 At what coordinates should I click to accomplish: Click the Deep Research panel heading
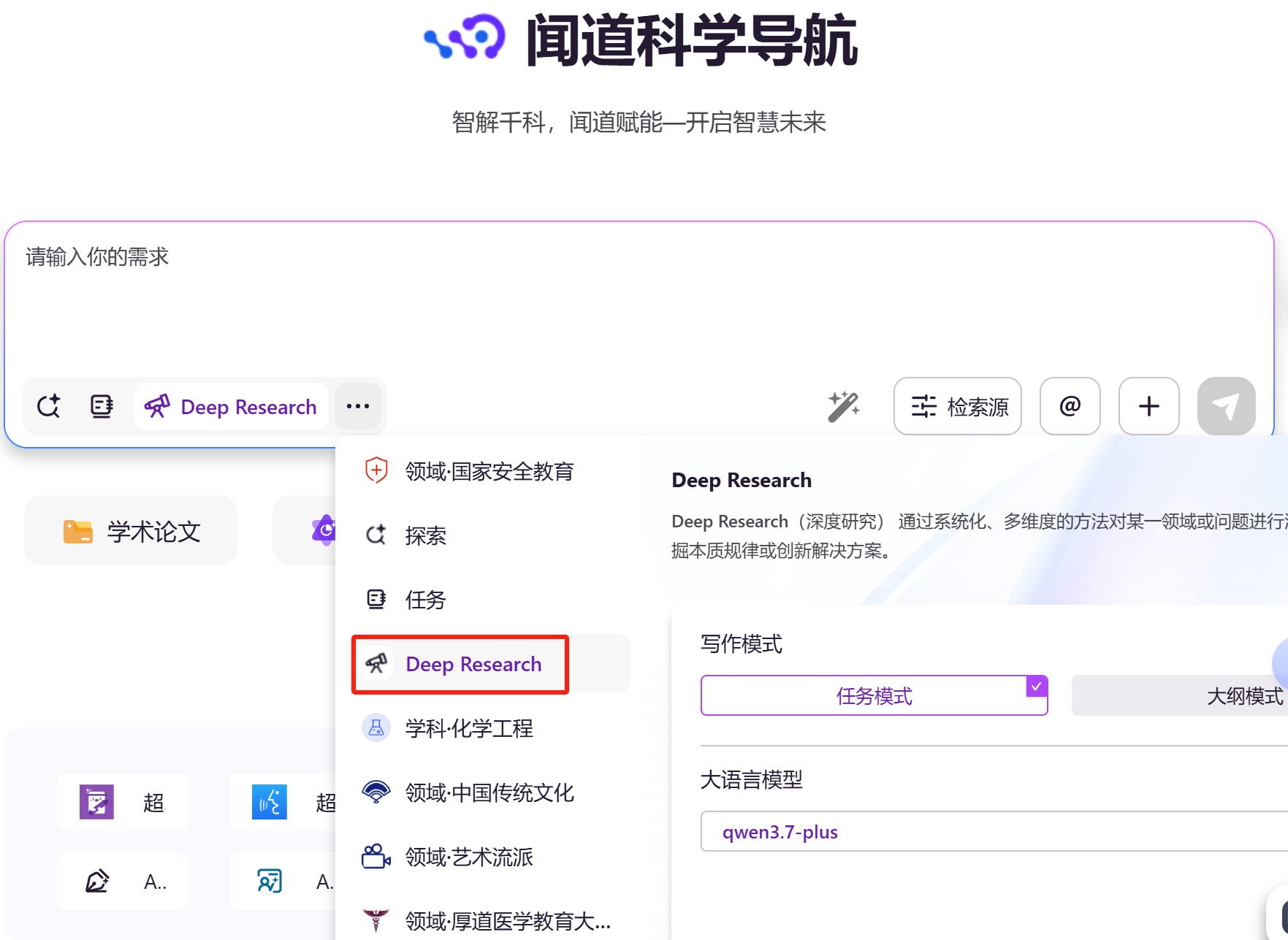742,480
